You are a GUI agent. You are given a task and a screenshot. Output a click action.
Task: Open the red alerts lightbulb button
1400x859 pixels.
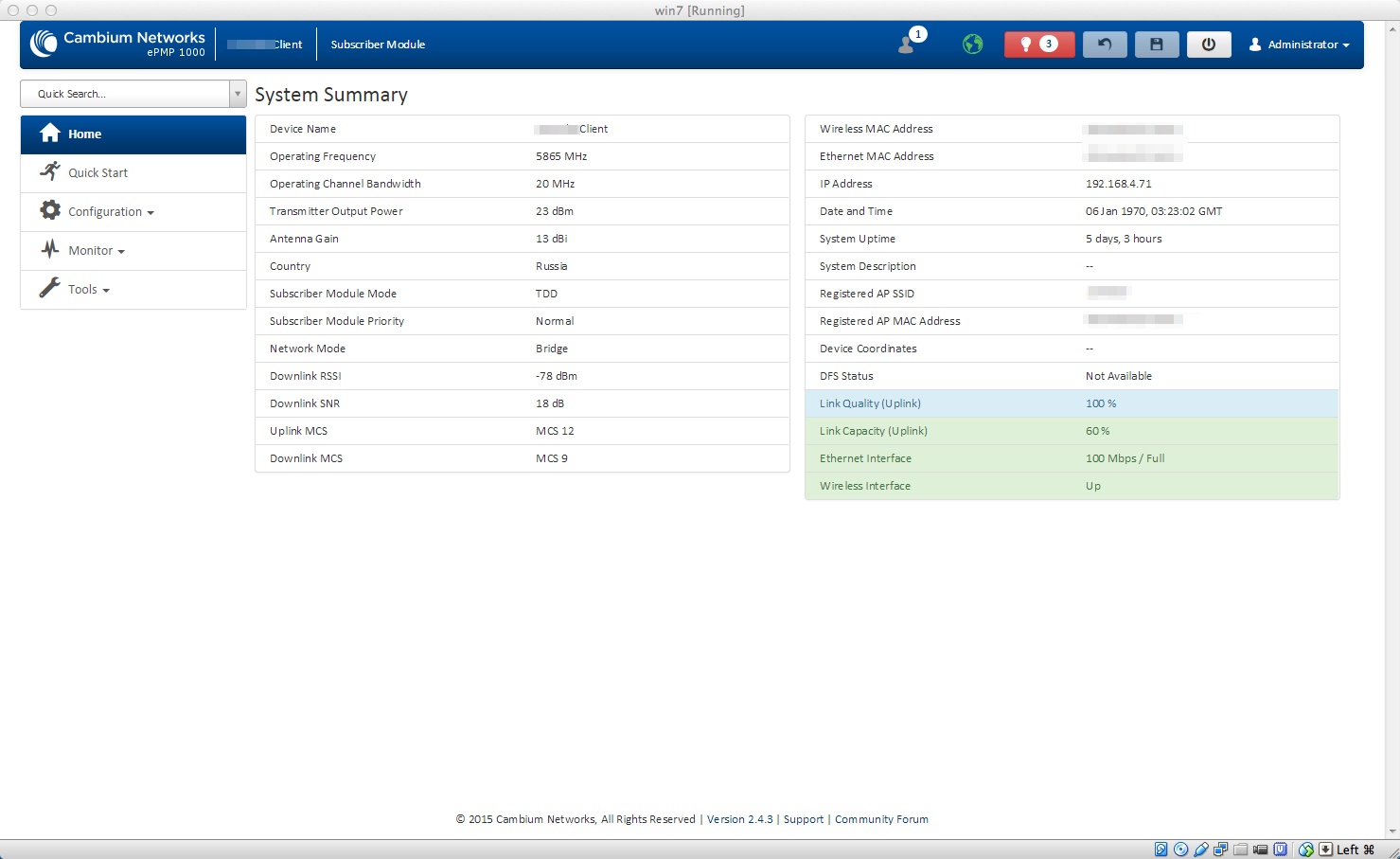click(x=1038, y=45)
